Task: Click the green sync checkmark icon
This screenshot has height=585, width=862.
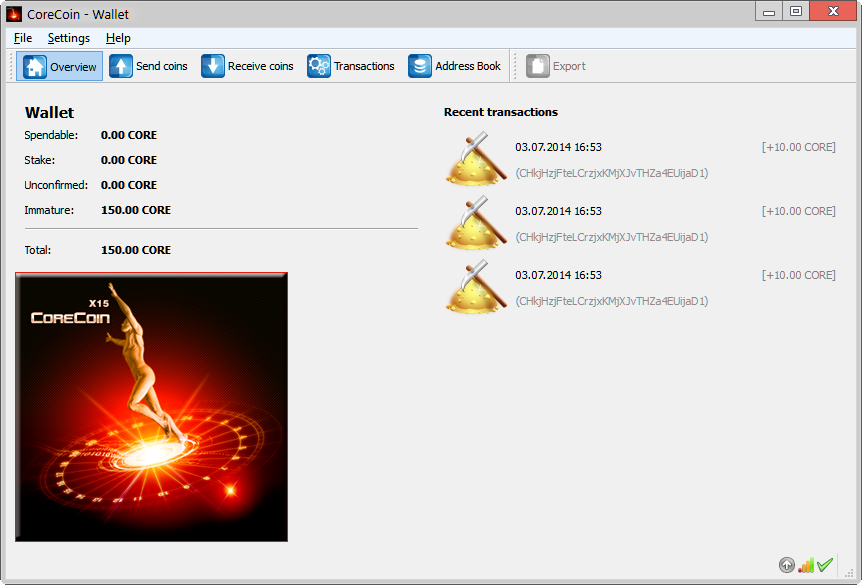Action: [x=825, y=565]
